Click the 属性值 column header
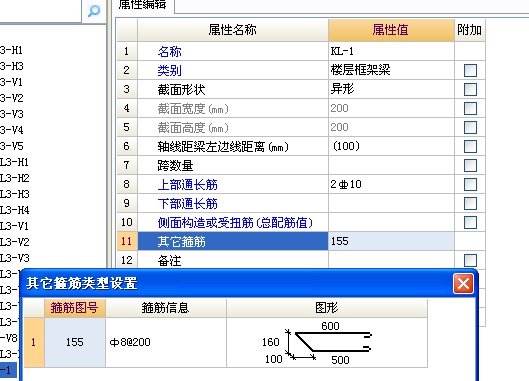 tap(391, 30)
